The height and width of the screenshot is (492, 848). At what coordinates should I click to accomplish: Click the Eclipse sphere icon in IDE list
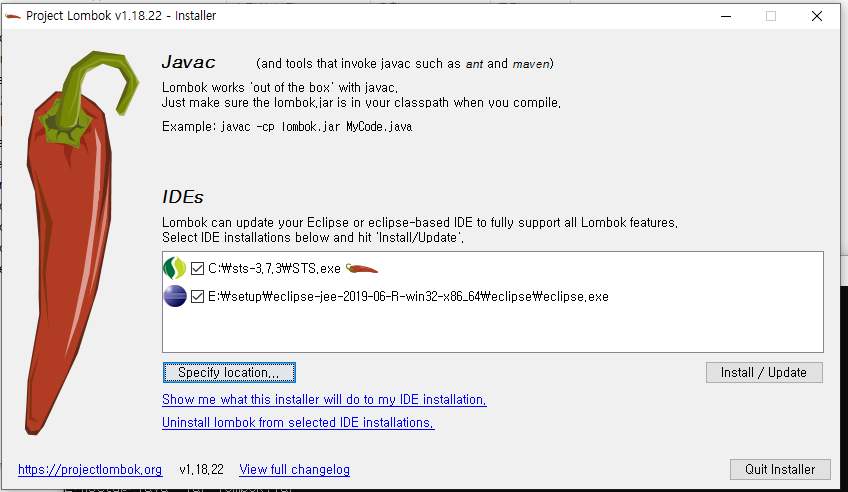[175, 296]
